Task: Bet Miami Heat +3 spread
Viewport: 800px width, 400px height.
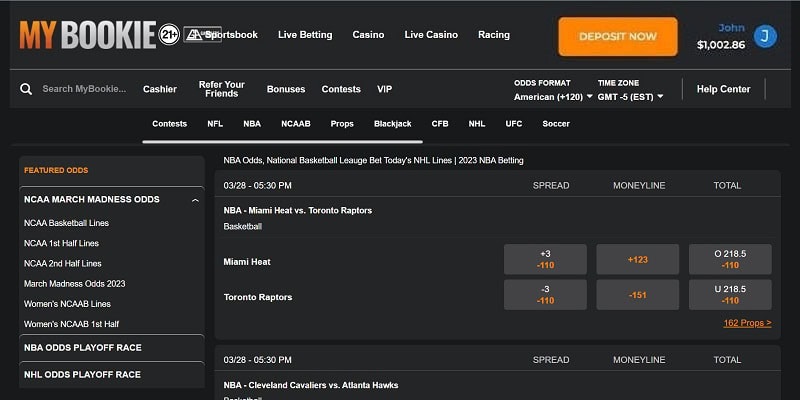Action: pyautogui.click(x=545, y=259)
